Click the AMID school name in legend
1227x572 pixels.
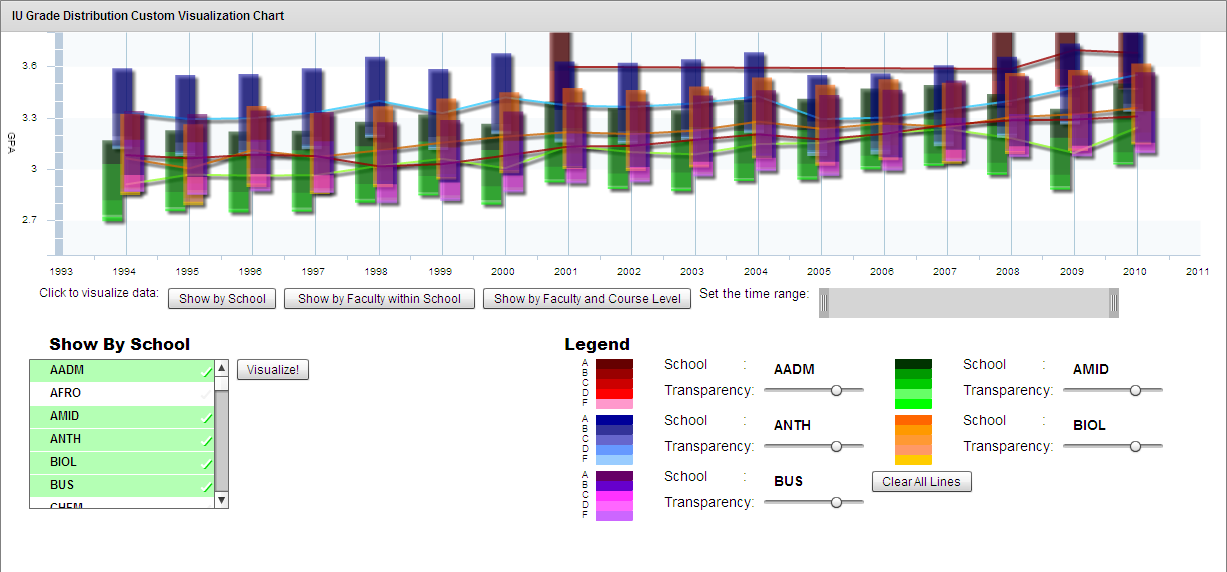point(1091,369)
